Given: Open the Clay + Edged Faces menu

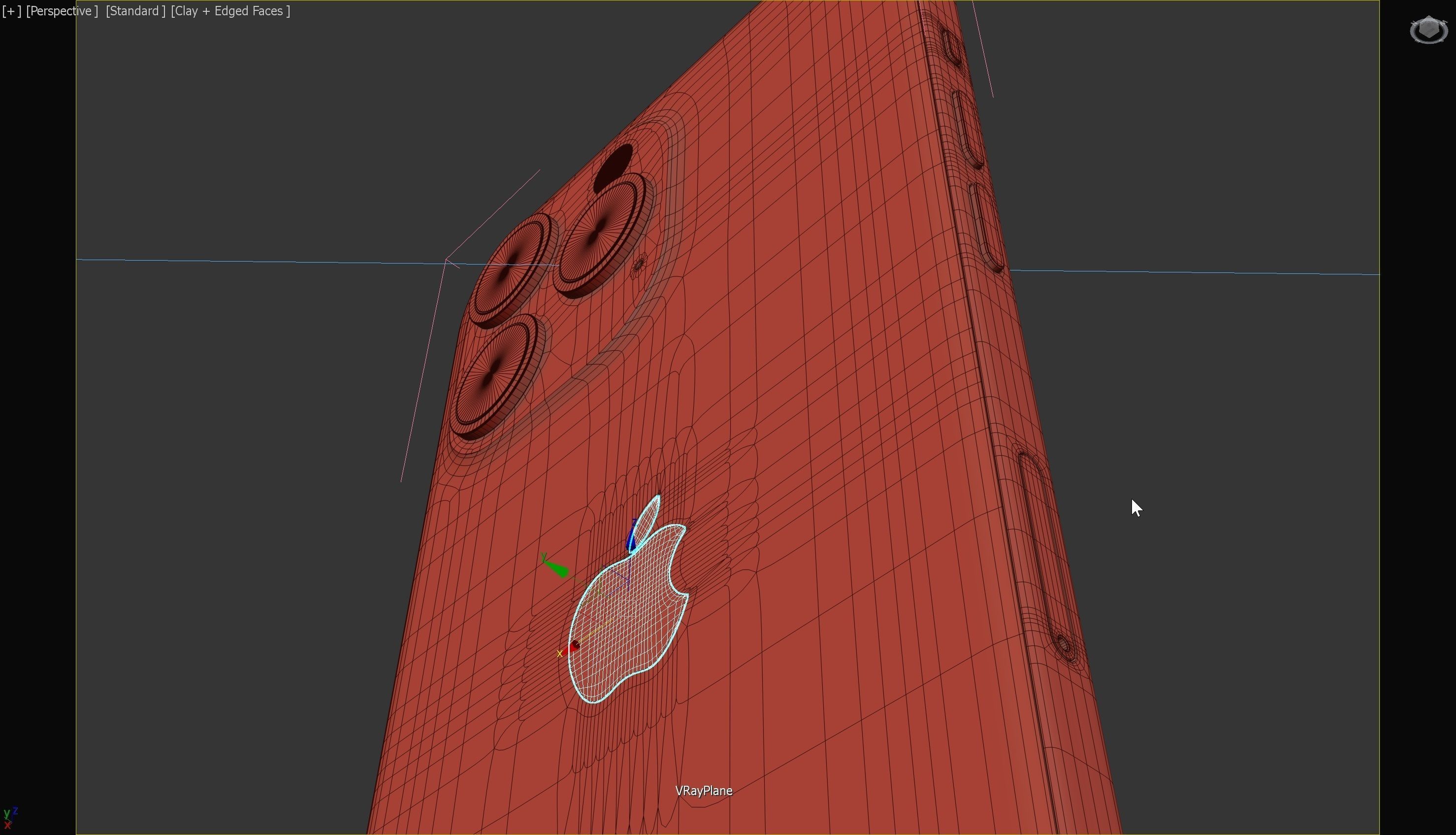Looking at the screenshot, I should (x=230, y=11).
